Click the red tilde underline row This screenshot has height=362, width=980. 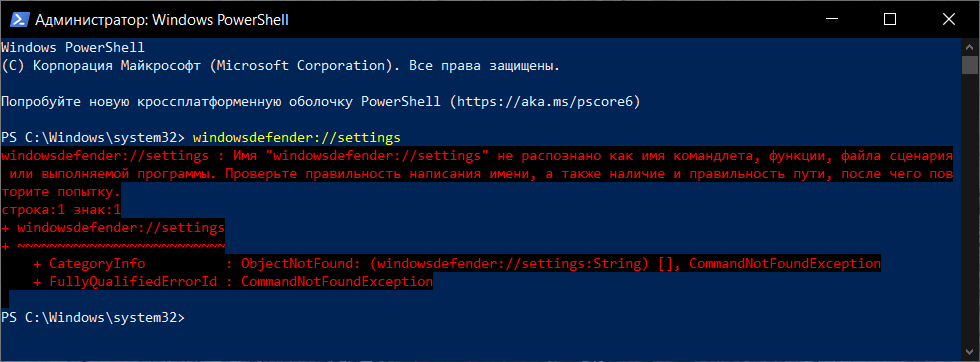click(x=113, y=246)
